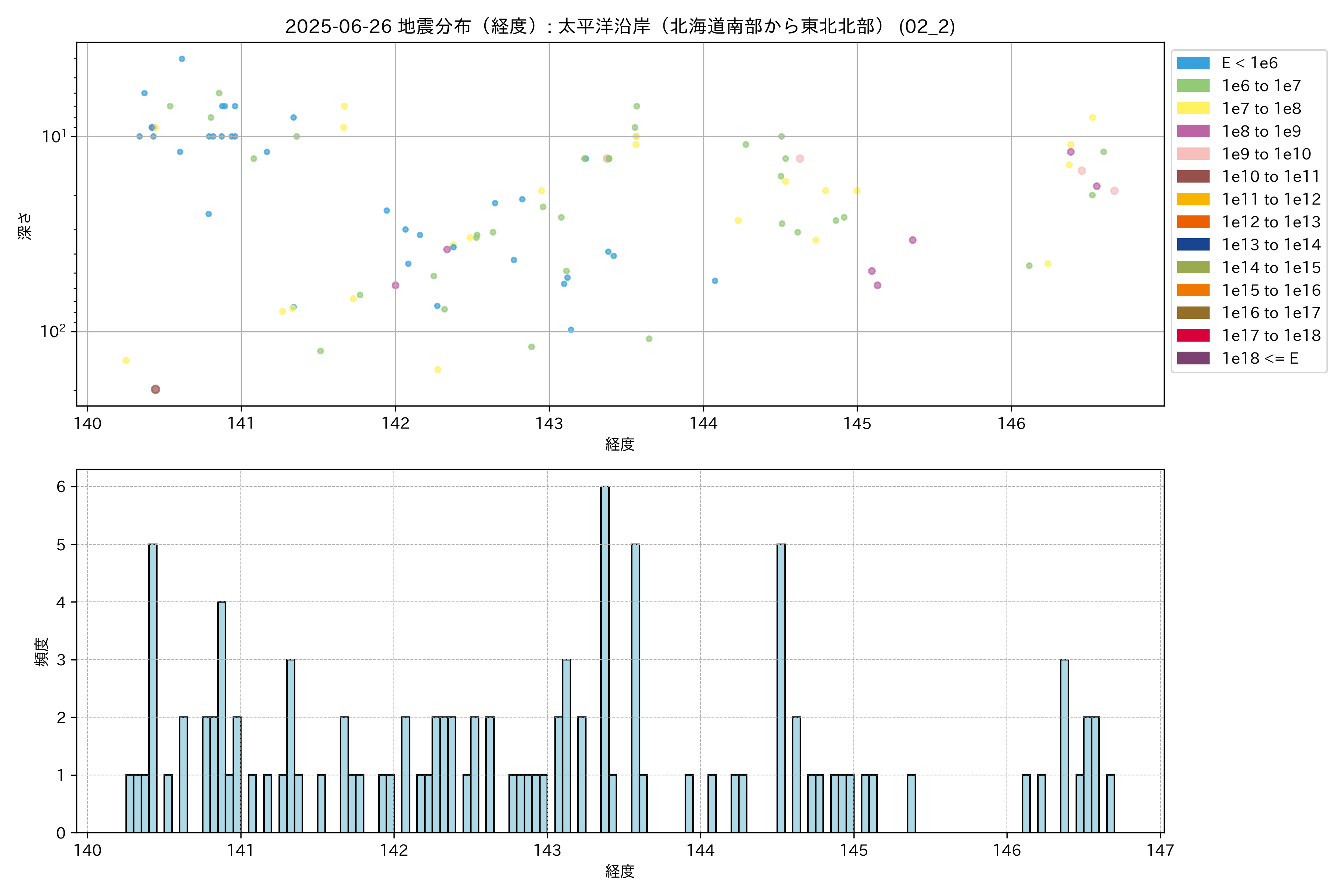1344x896 pixels.
Task: Click the '147' tick label on the histogram axis
Action: 1160,850
